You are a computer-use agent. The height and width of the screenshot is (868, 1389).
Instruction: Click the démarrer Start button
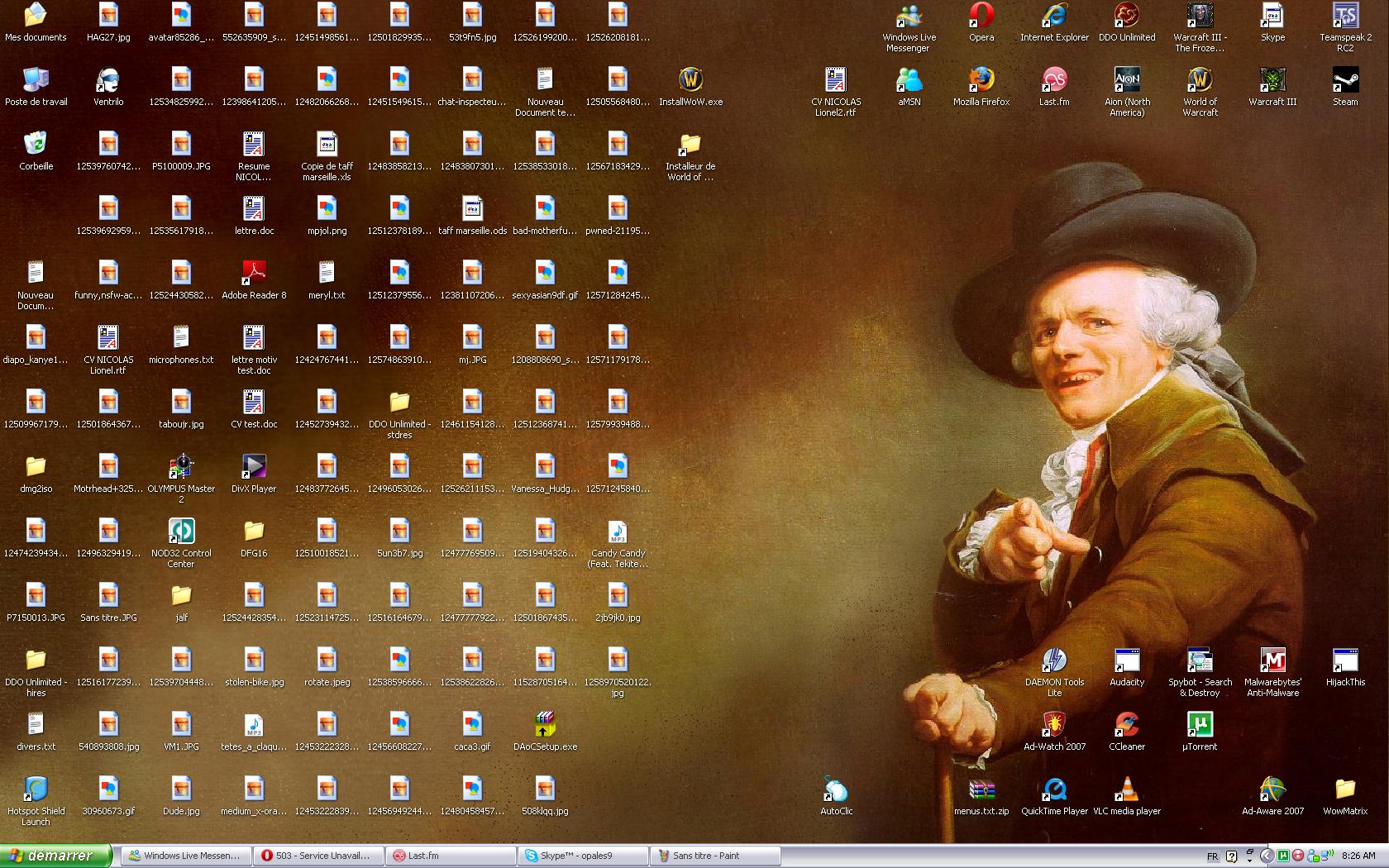(x=55, y=856)
